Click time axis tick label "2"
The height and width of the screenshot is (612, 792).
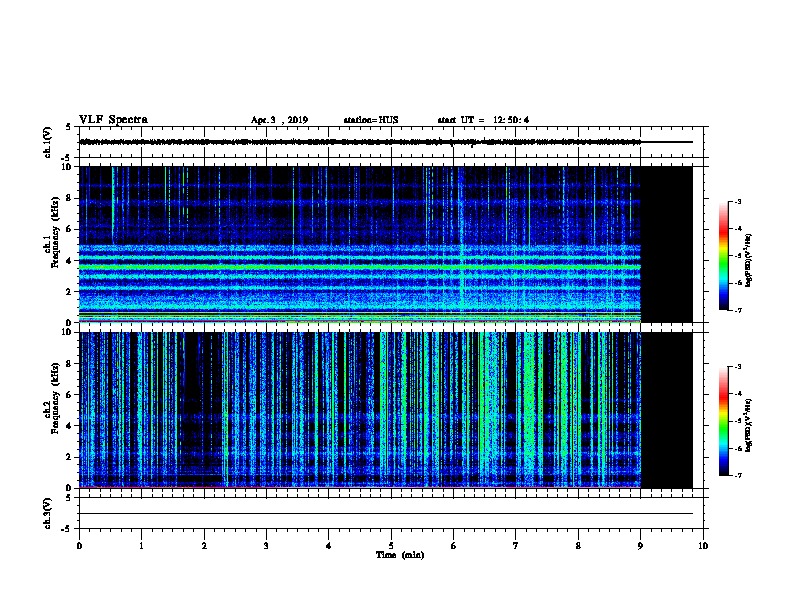click(x=204, y=545)
